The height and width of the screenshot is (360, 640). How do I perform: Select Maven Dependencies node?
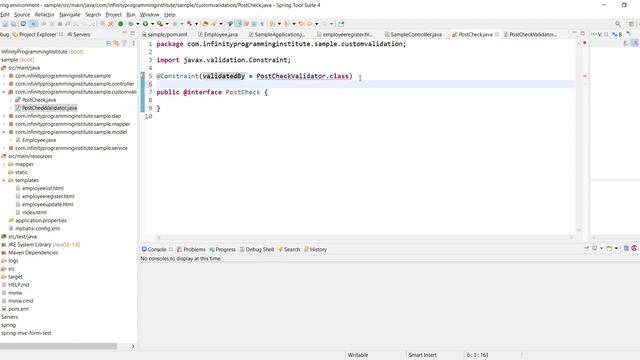33,253
